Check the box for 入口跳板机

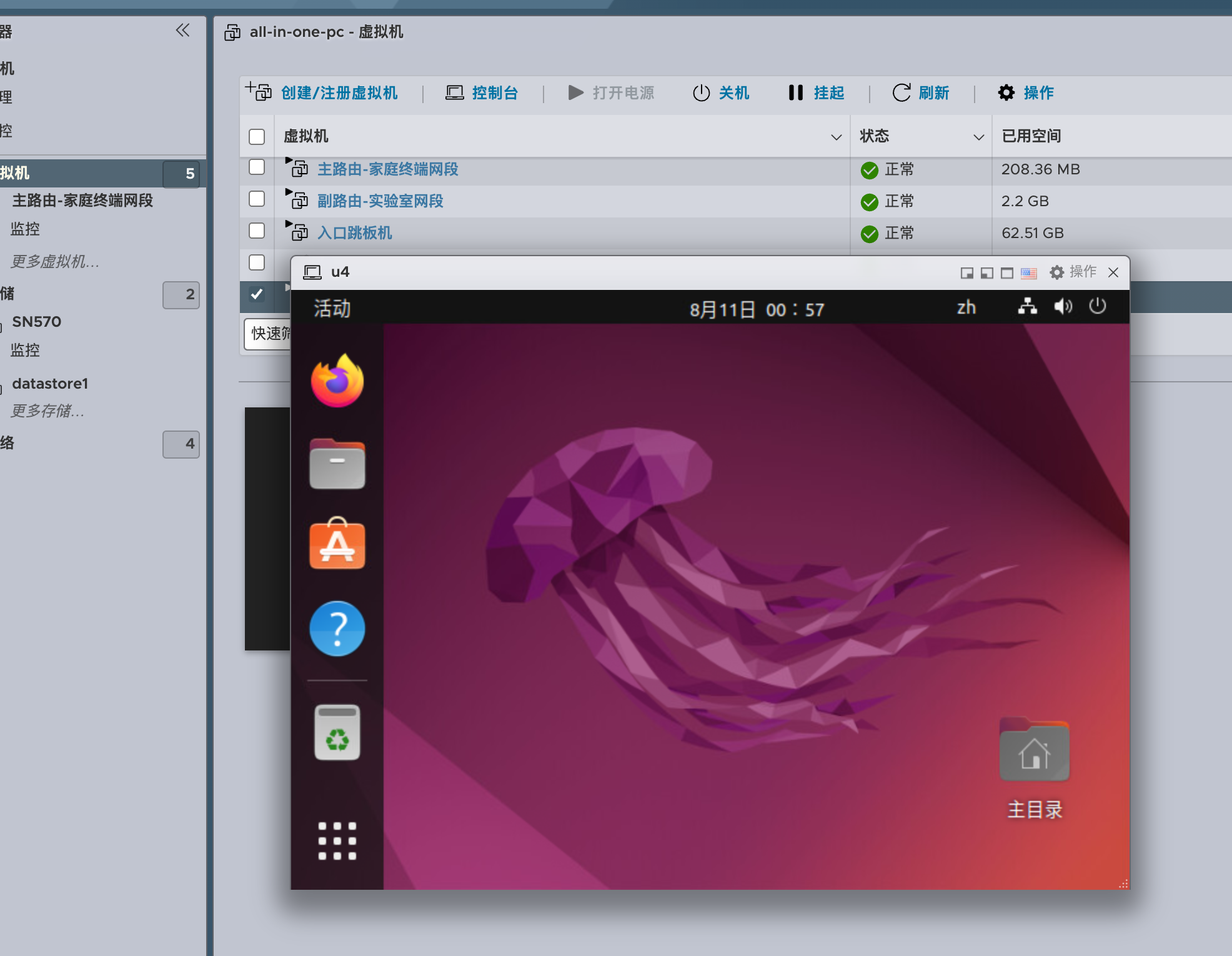click(257, 231)
